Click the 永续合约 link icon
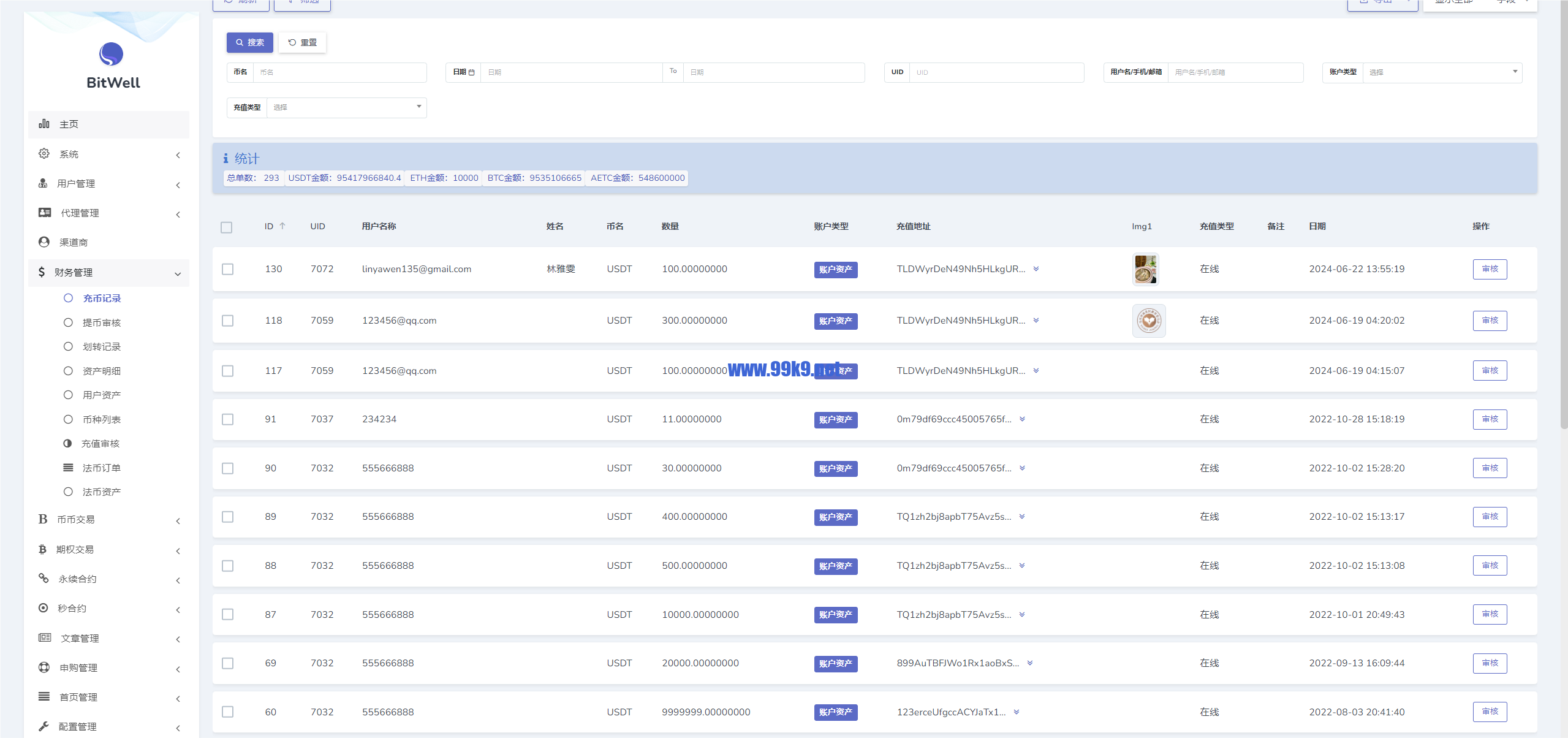The image size is (1568, 738). tap(44, 578)
